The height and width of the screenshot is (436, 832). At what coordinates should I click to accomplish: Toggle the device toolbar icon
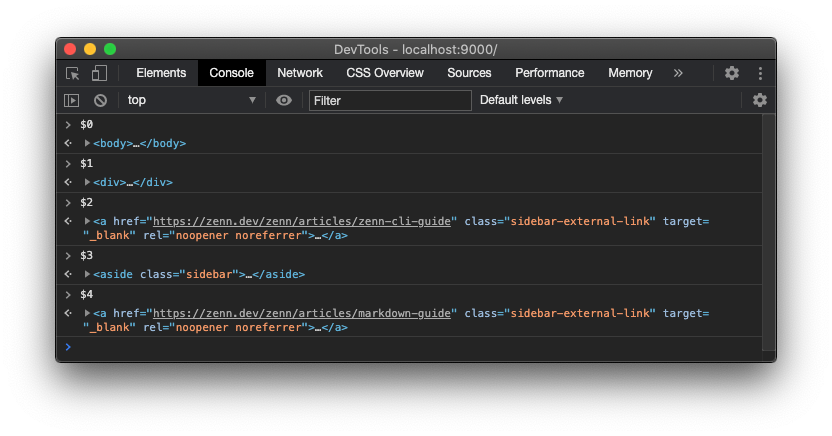pyautogui.click(x=99, y=73)
